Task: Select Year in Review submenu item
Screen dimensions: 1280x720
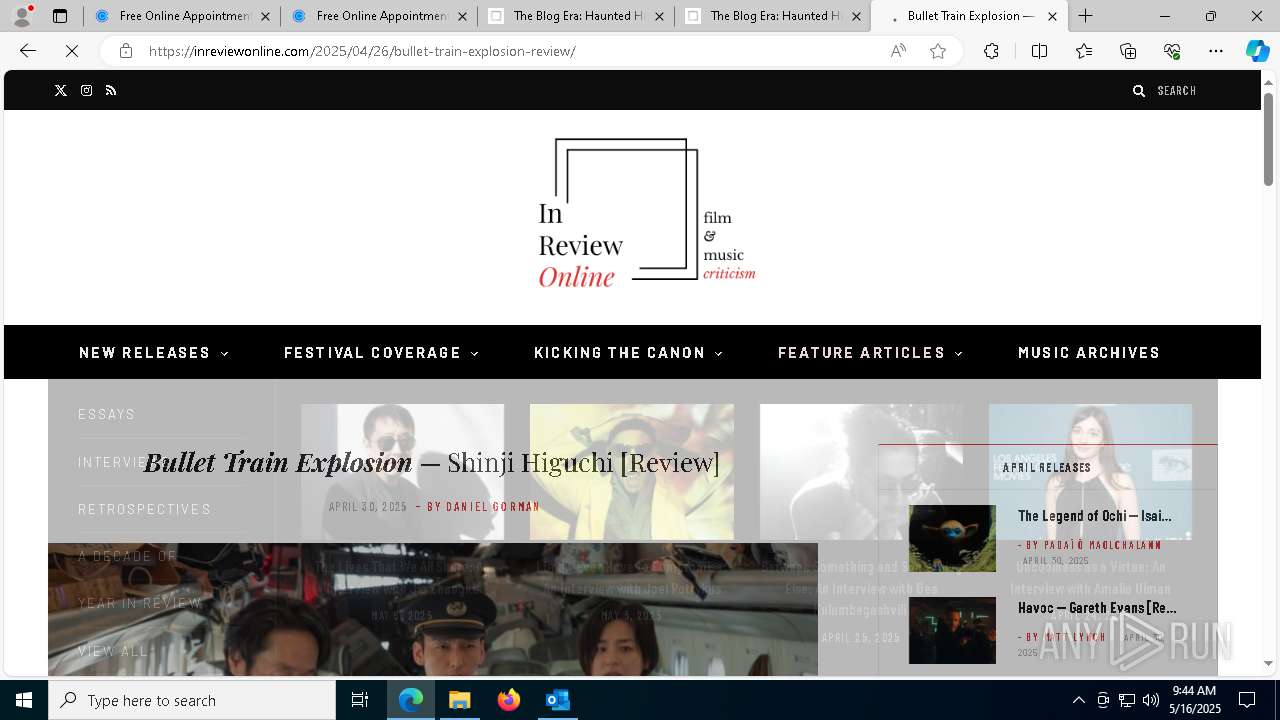Action: coord(140,603)
